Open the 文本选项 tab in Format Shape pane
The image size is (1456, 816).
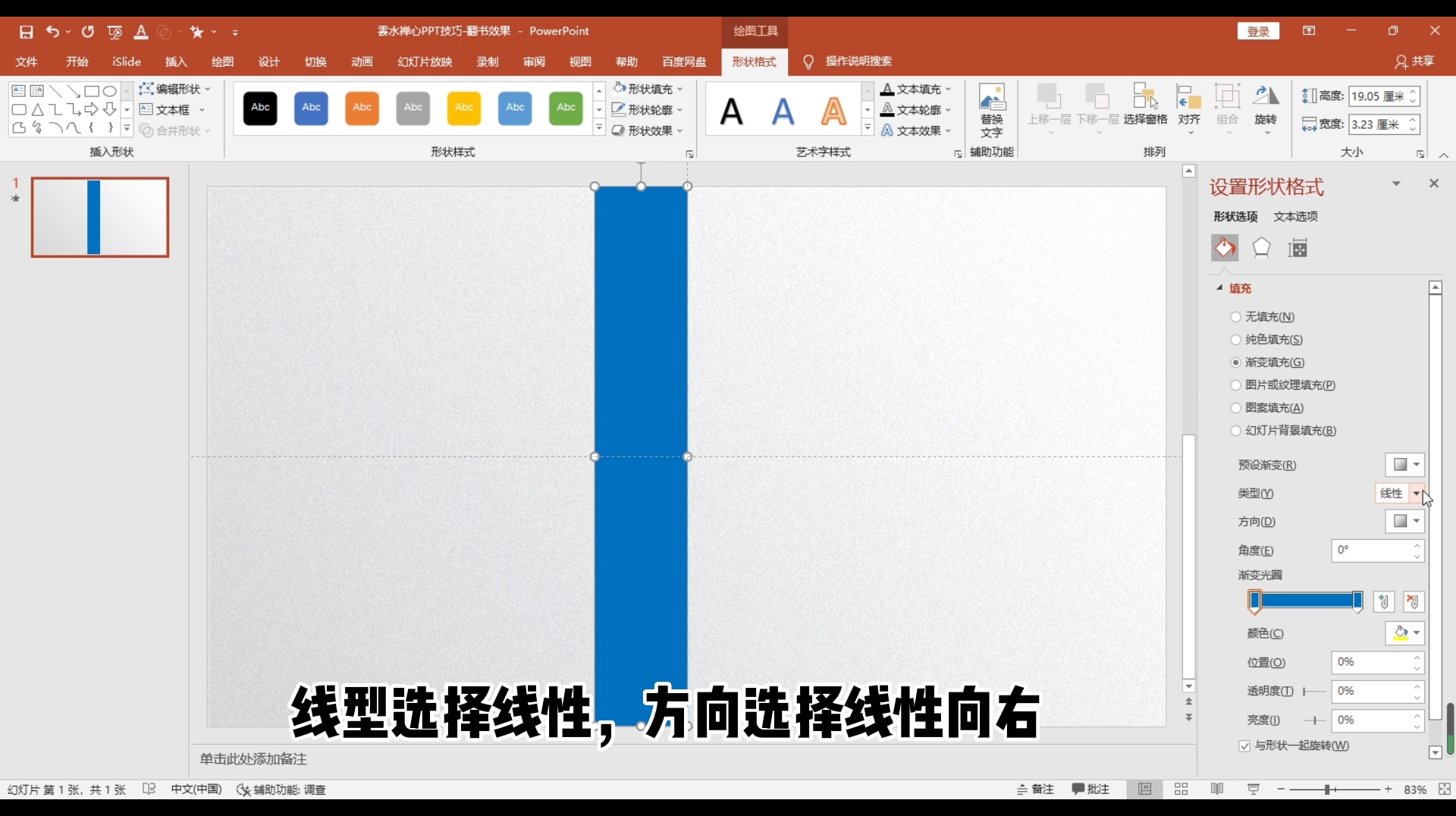[x=1296, y=216]
